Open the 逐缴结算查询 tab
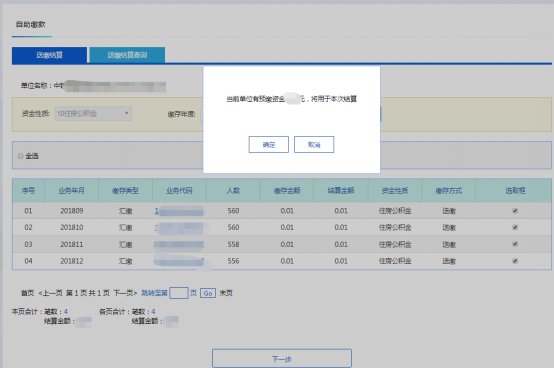Viewport: 554px width, 368px height. (x=127, y=55)
